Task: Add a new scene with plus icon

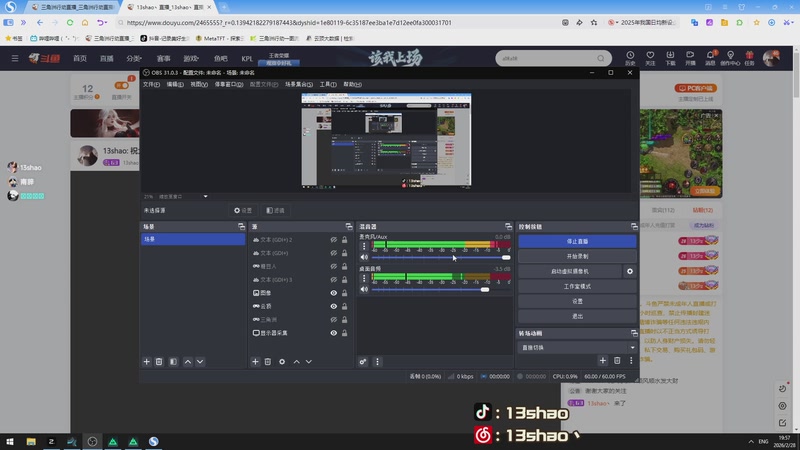Action: click(x=146, y=362)
